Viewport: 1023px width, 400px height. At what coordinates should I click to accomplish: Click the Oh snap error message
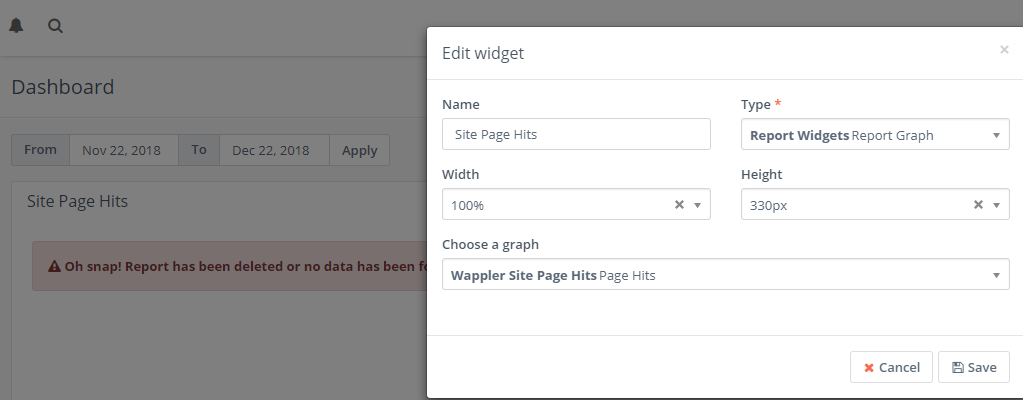coord(230,266)
